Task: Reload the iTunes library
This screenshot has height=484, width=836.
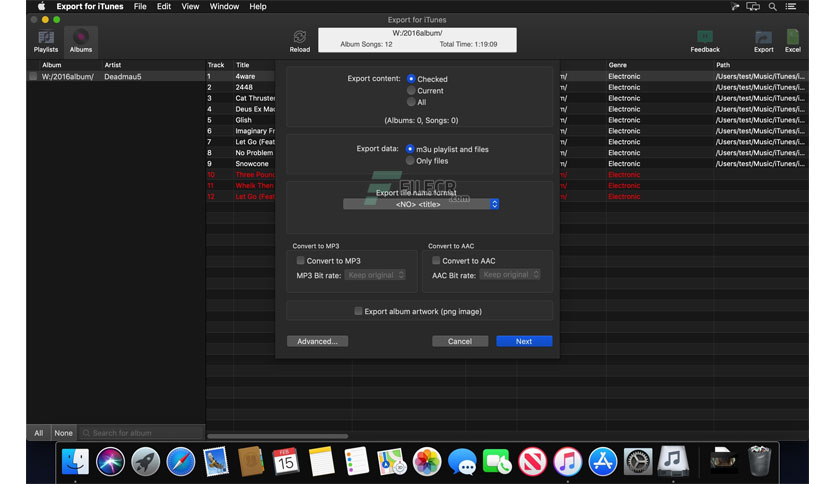Action: [300, 42]
